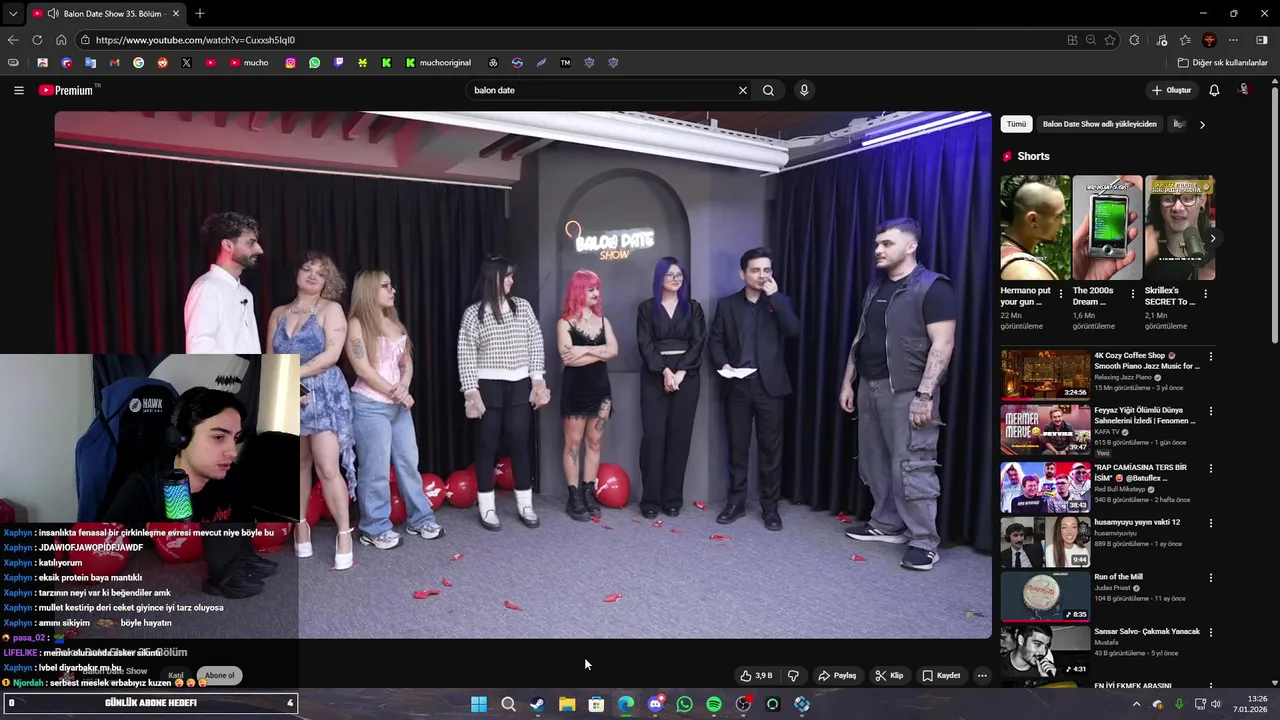Select the Tümü filter chip
The width and height of the screenshot is (1280, 720).
pos(1016,124)
